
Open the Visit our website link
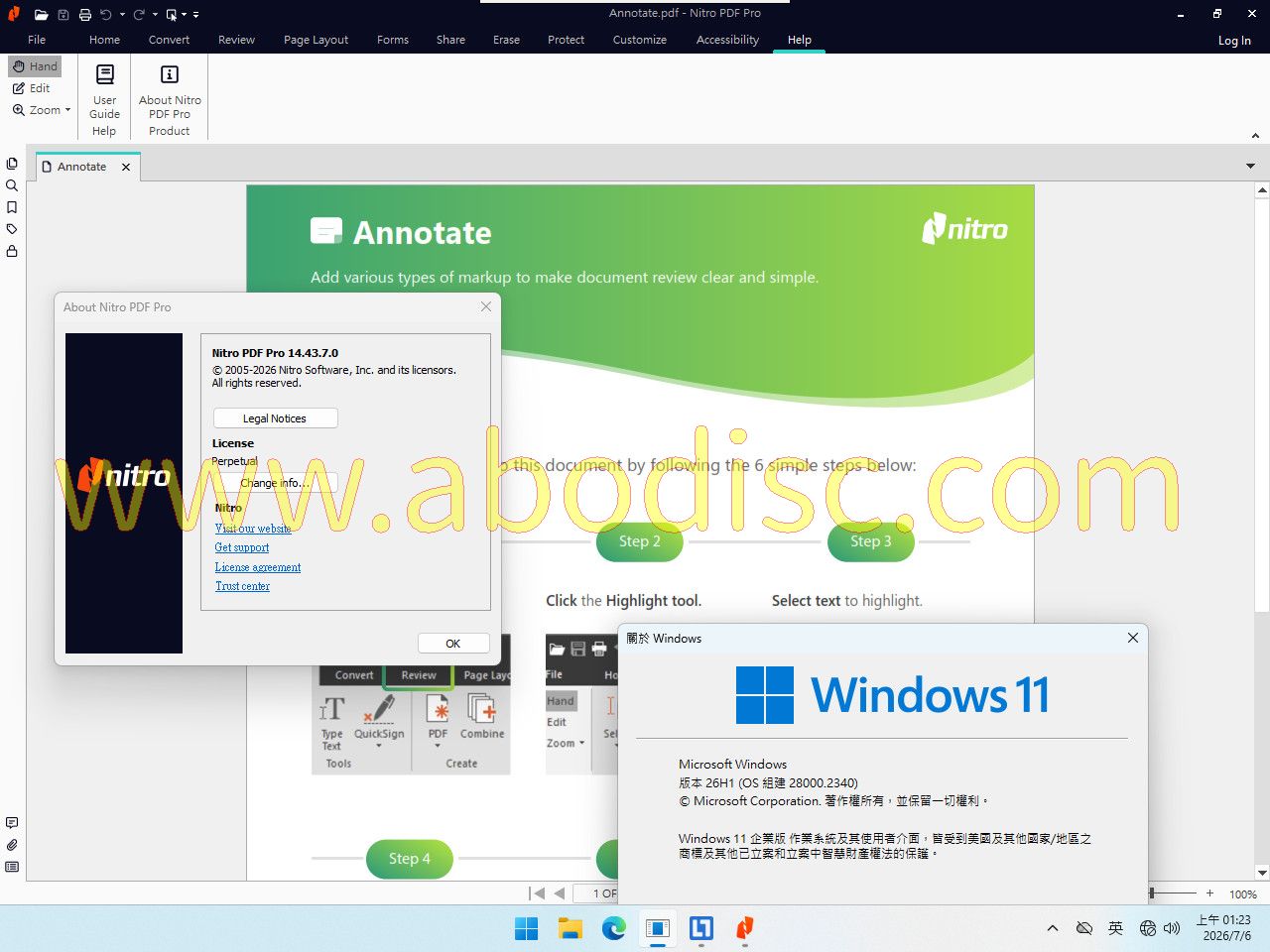click(x=253, y=529)
